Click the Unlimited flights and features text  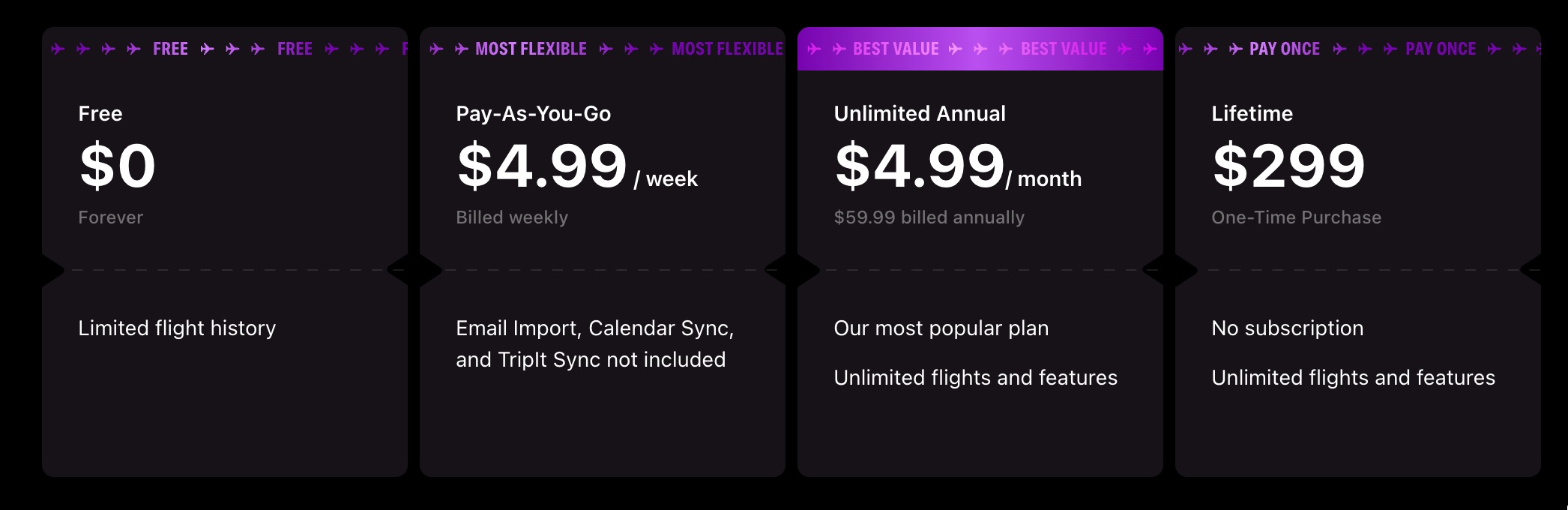tap(974, 377)
